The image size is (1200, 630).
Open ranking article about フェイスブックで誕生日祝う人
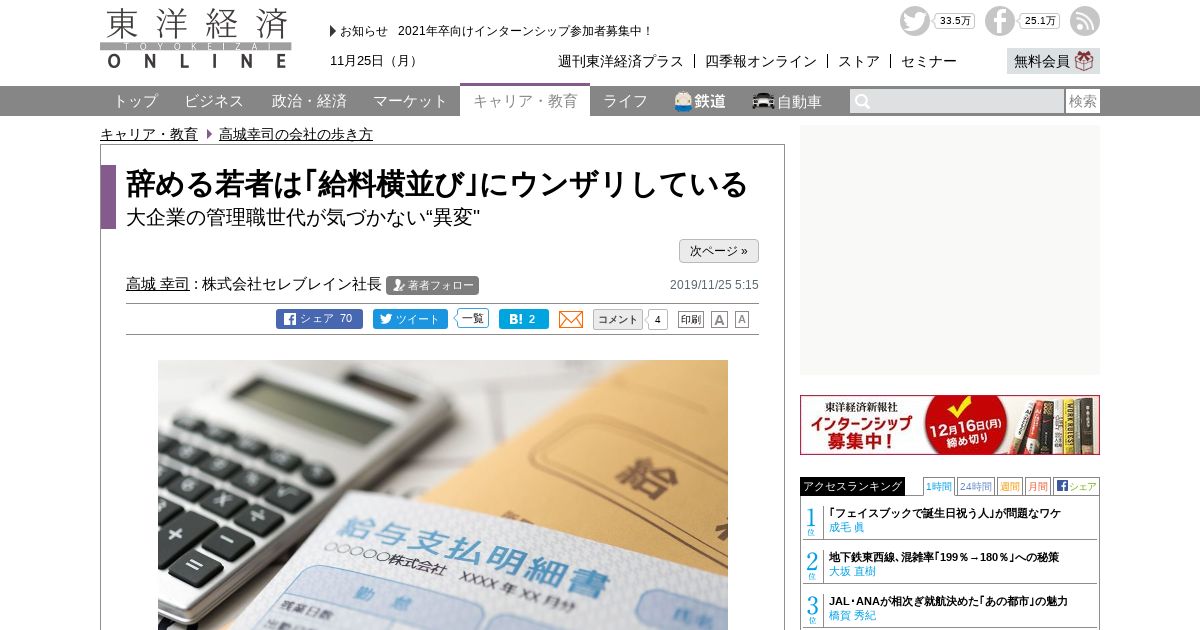coord(945,513)
